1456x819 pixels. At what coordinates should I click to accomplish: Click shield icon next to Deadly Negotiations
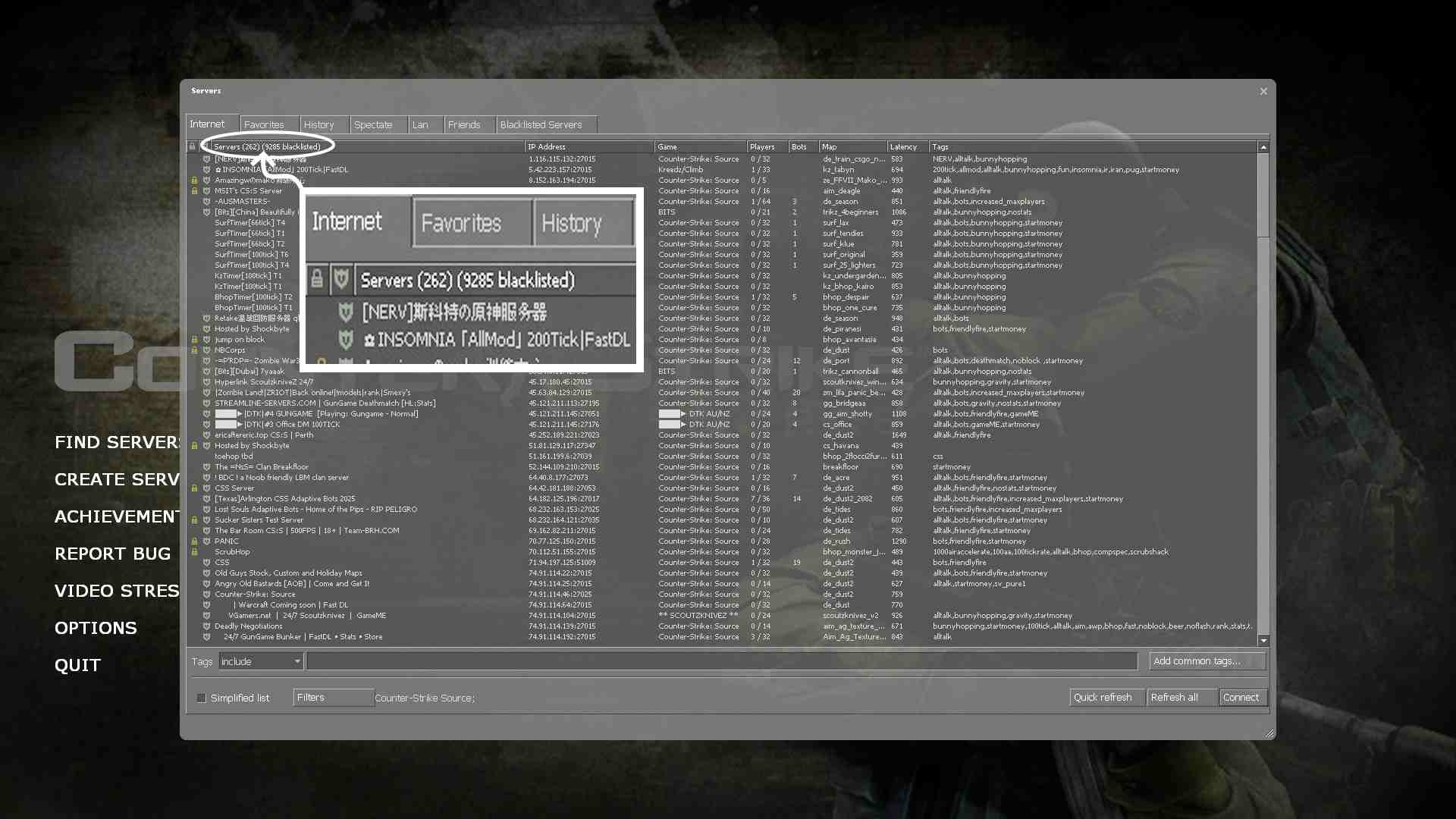point(206,626)
